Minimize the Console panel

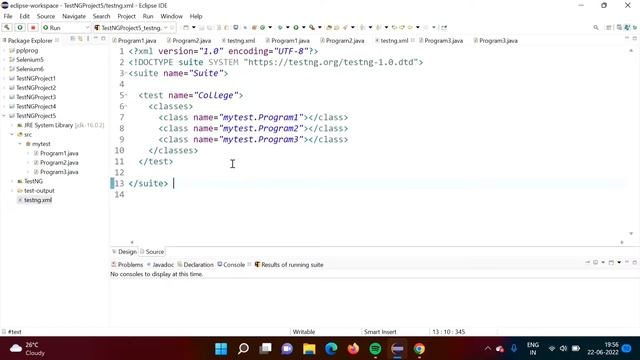point(627,262)
